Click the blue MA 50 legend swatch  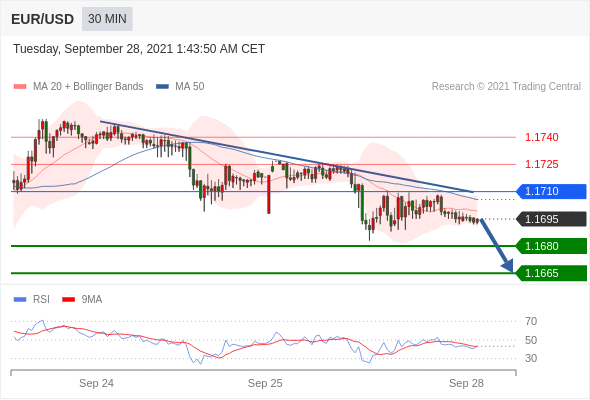pos(162,87)
